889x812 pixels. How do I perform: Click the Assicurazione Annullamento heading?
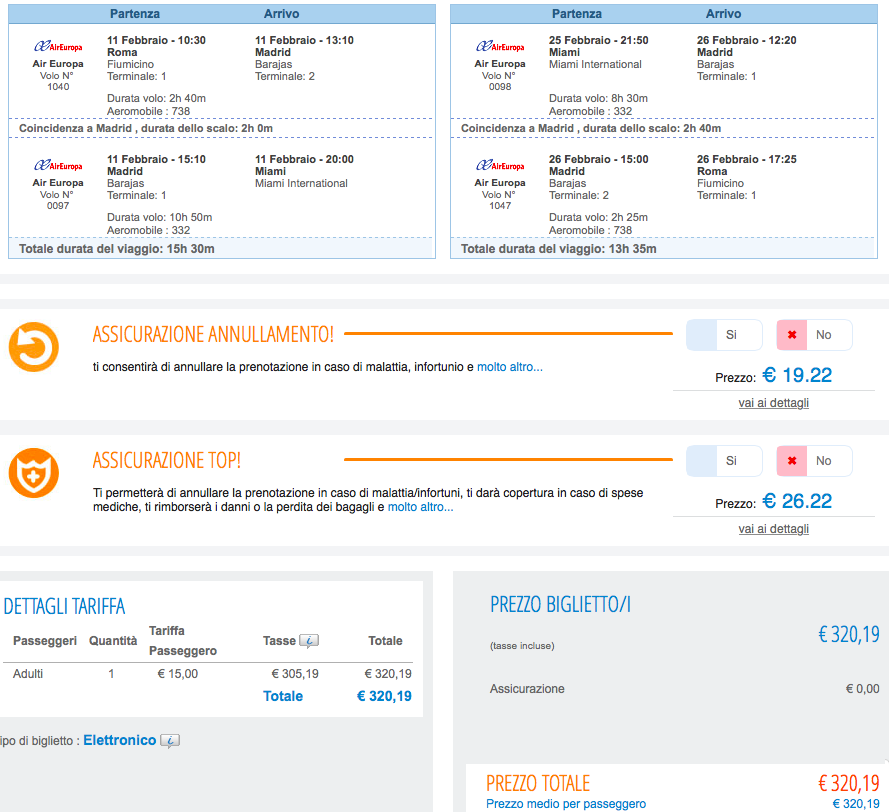click(x=213, y=335)
